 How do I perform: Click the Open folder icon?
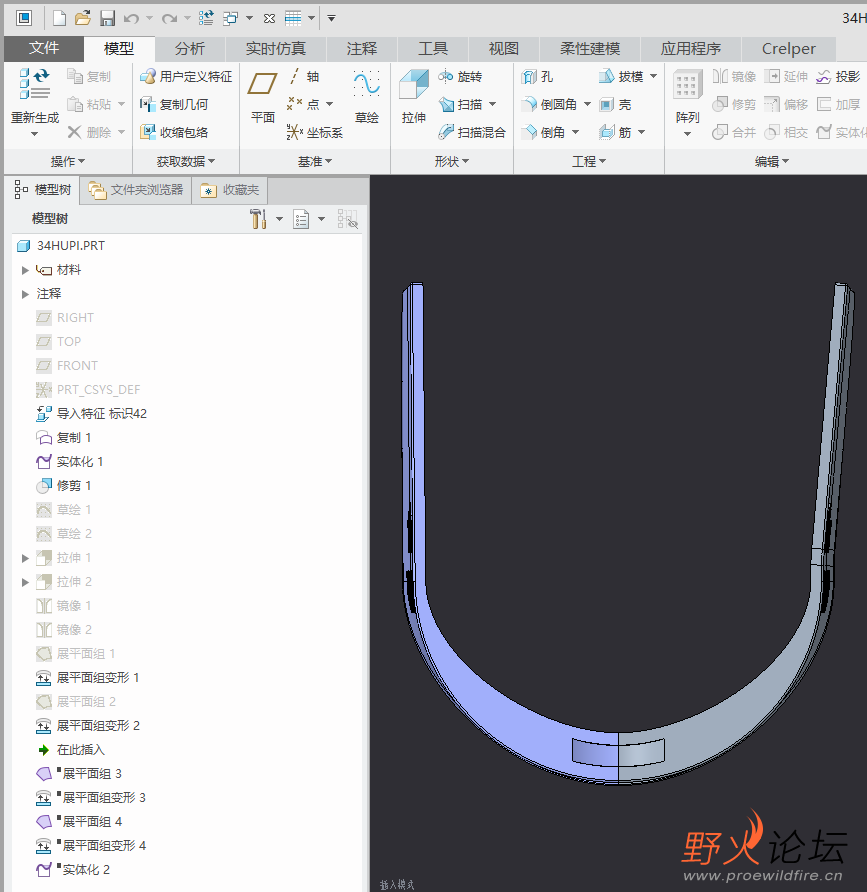[x=83, y=19]
